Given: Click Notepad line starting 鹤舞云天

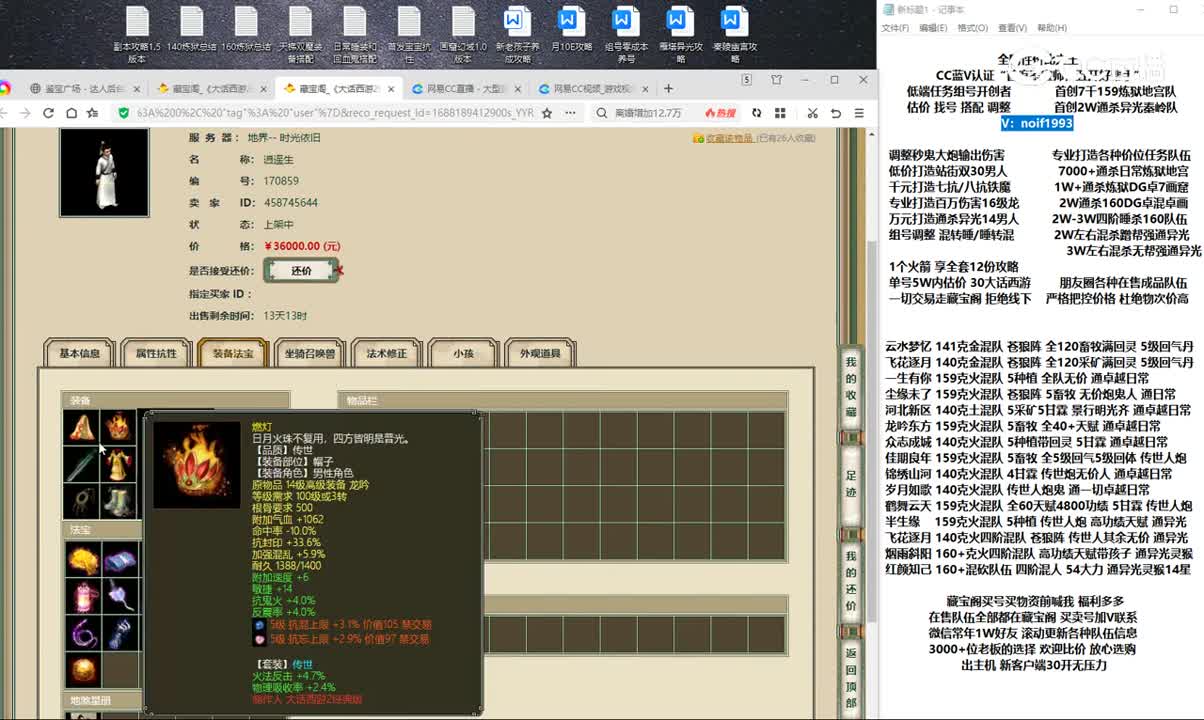Looking at the screenshot, I should pyautogui.click(x=1039, y=505).
